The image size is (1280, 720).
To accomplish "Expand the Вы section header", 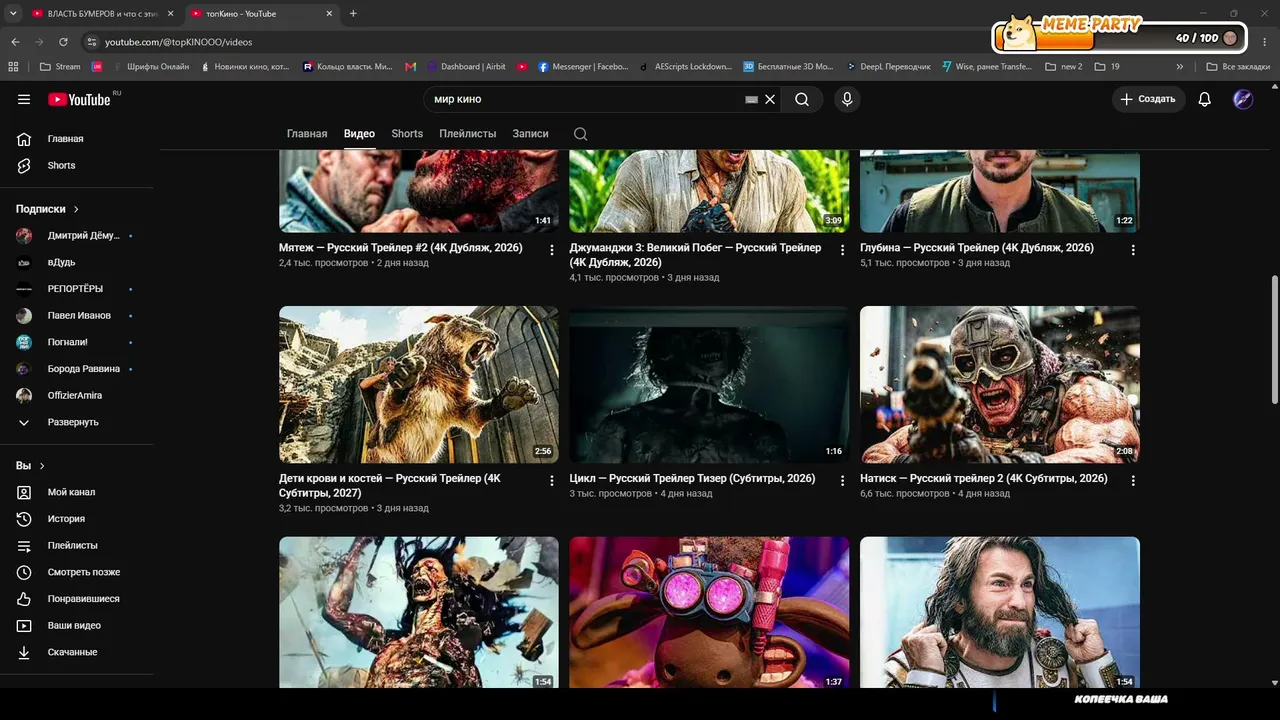I will (x=30, y=466).
